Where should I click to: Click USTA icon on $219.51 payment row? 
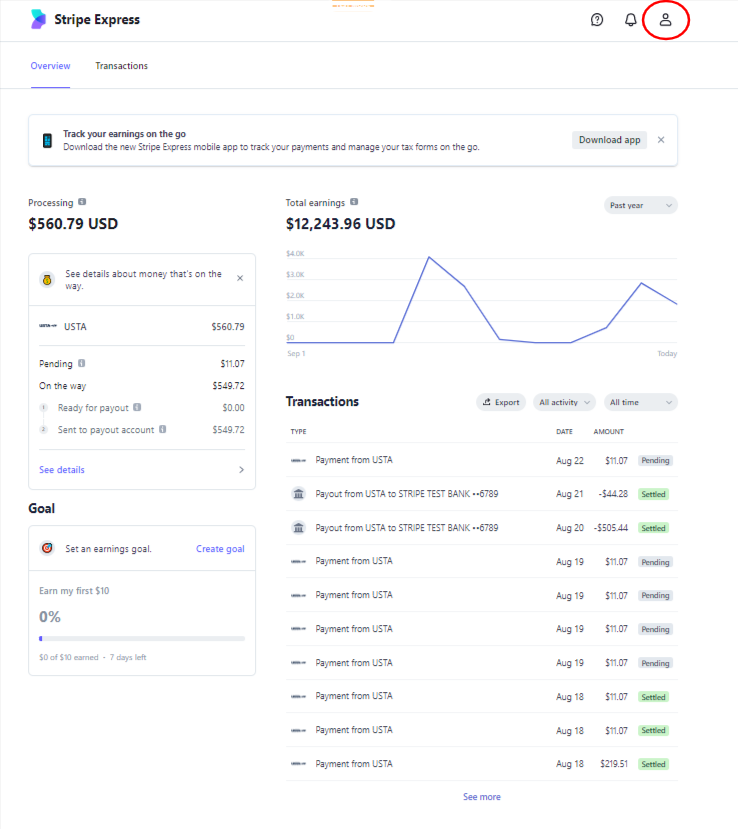299,764
